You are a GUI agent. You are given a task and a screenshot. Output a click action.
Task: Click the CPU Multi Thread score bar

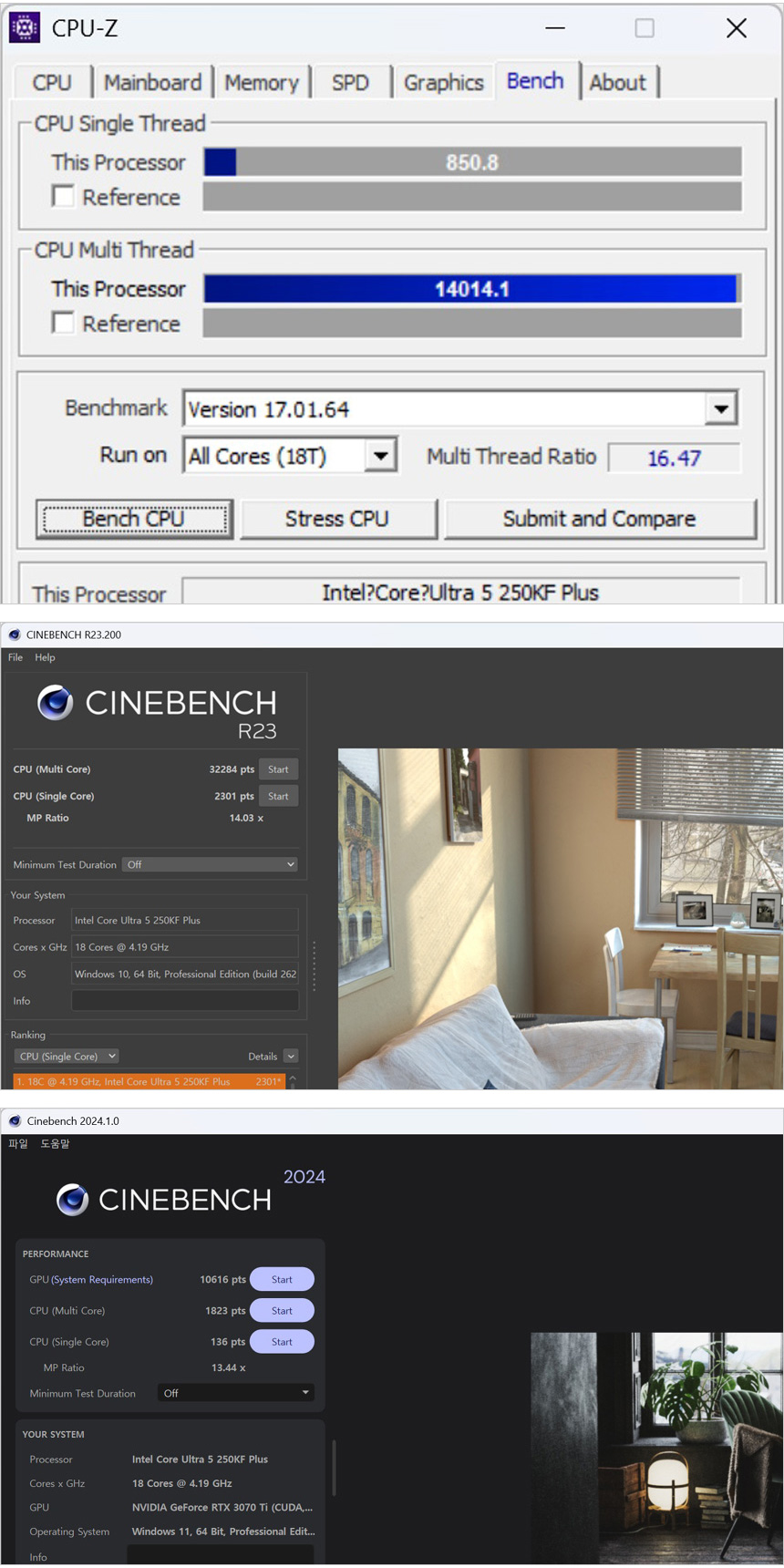pos(471,289)
